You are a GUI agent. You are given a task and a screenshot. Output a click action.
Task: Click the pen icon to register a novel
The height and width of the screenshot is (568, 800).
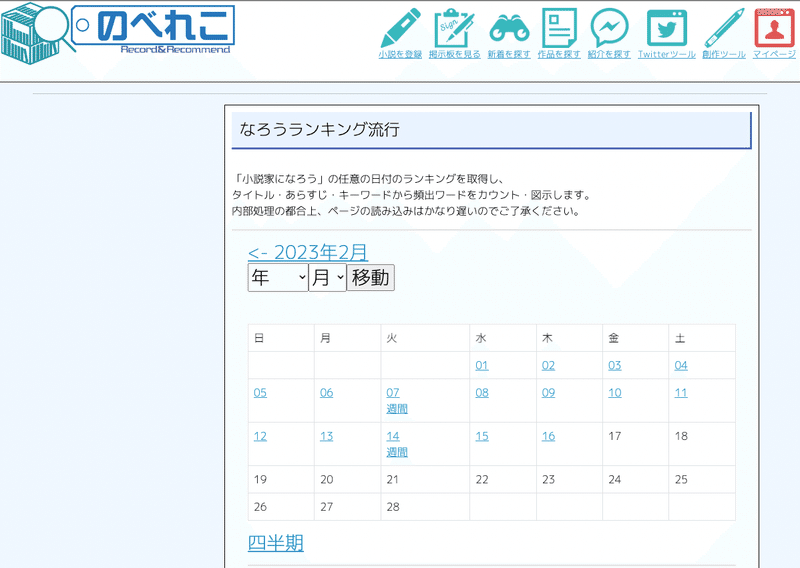point(401,28)
